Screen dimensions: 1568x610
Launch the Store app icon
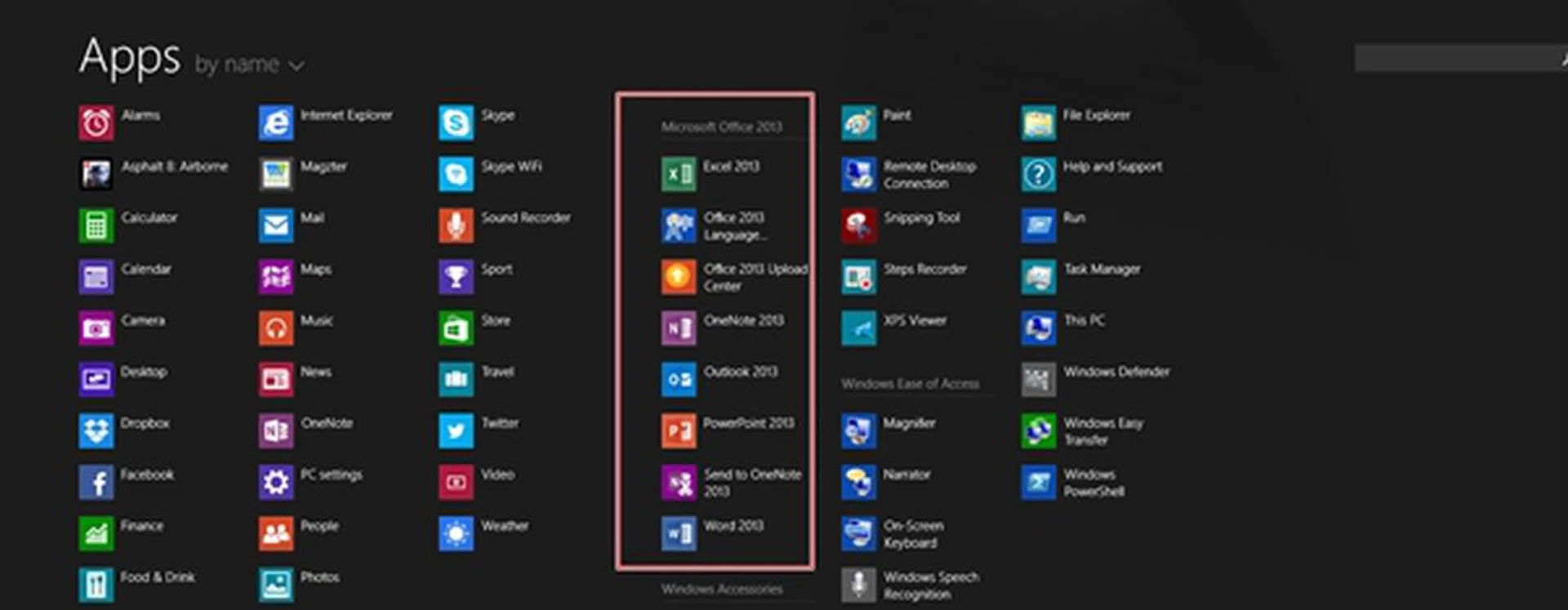pyautogui.click(x=456, y=329)
